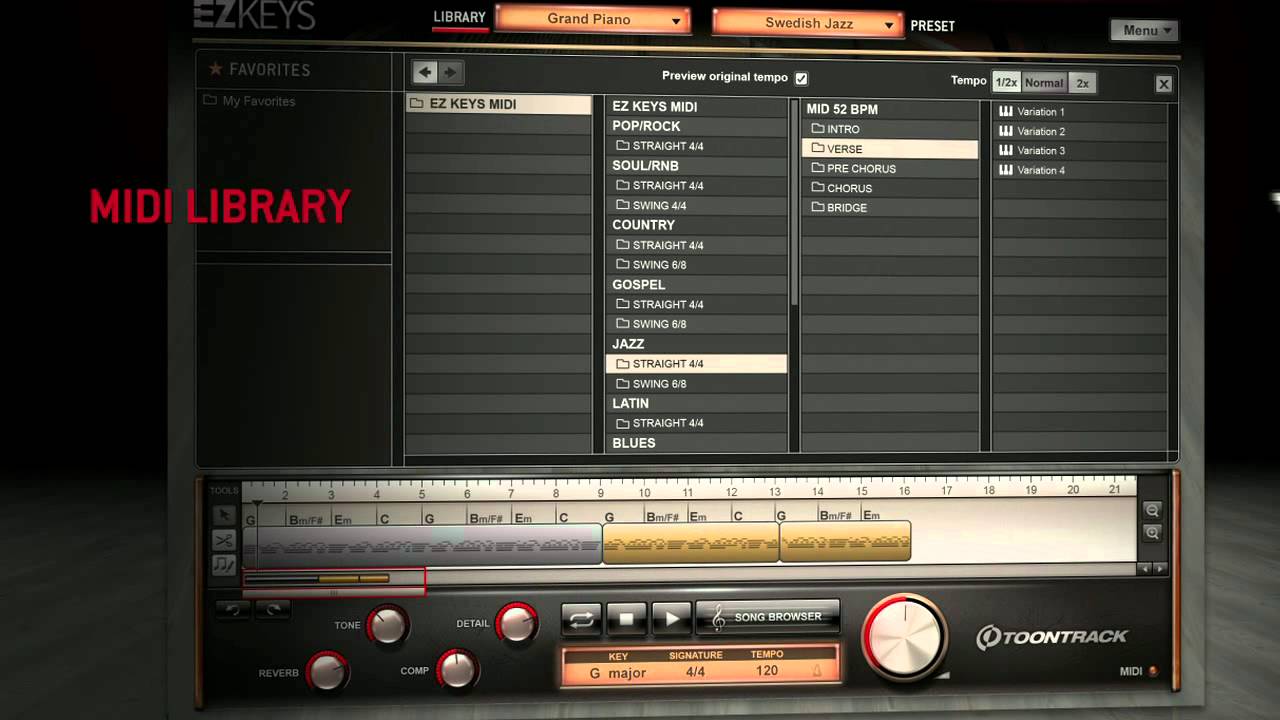Image resolution: width=1280 pixels, height=720 pixels.
Task: Open the Grand Piano library dropdown
Action: (x=593, y=20)
